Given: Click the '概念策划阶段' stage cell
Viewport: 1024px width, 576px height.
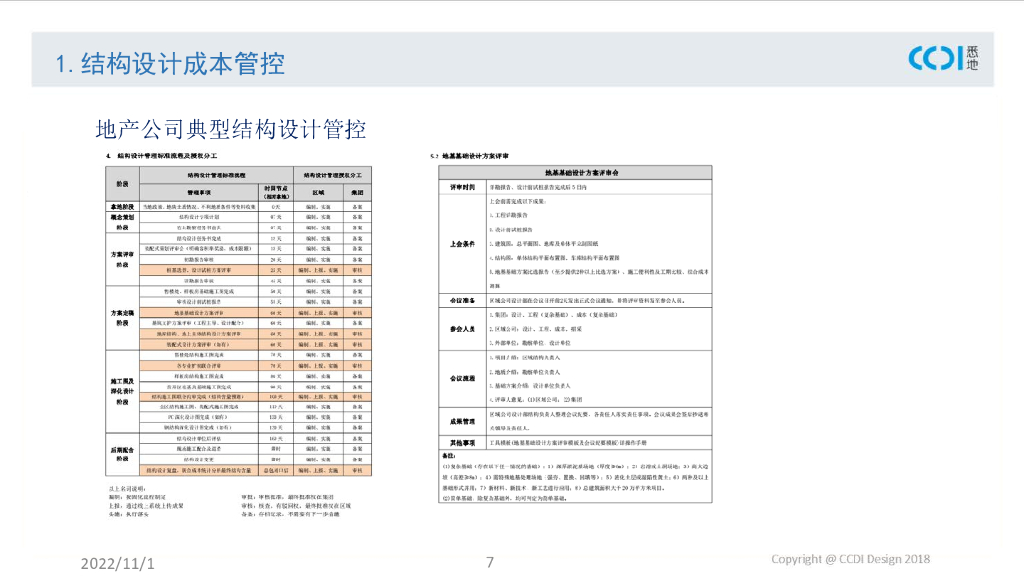Looking at the screenshot, I should (x=122, y=222).
